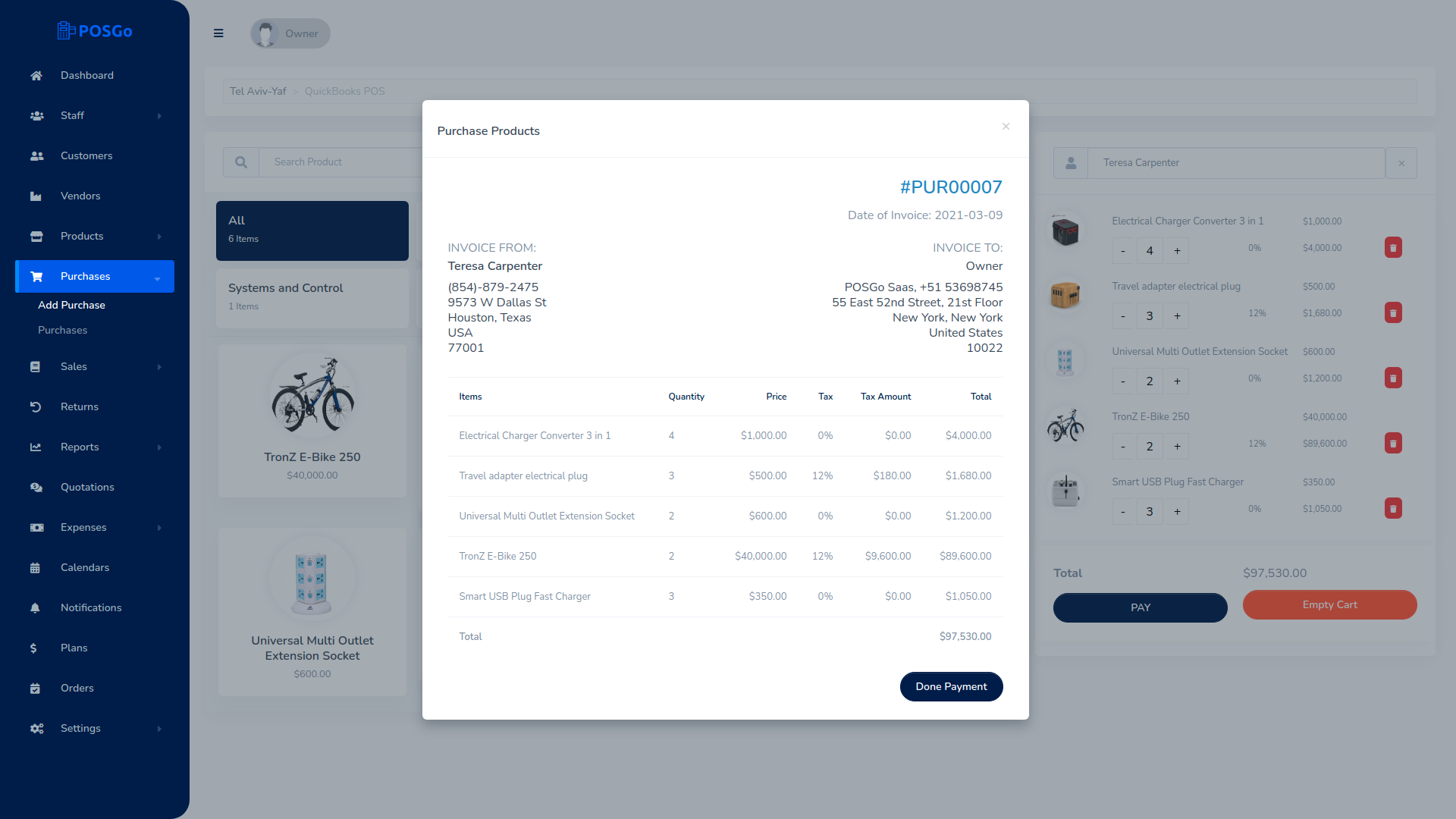This screenshot has height=819, width=1456.
Task: Click the quantity stepper minus for TronZ
Action: tap(1123, 446)
